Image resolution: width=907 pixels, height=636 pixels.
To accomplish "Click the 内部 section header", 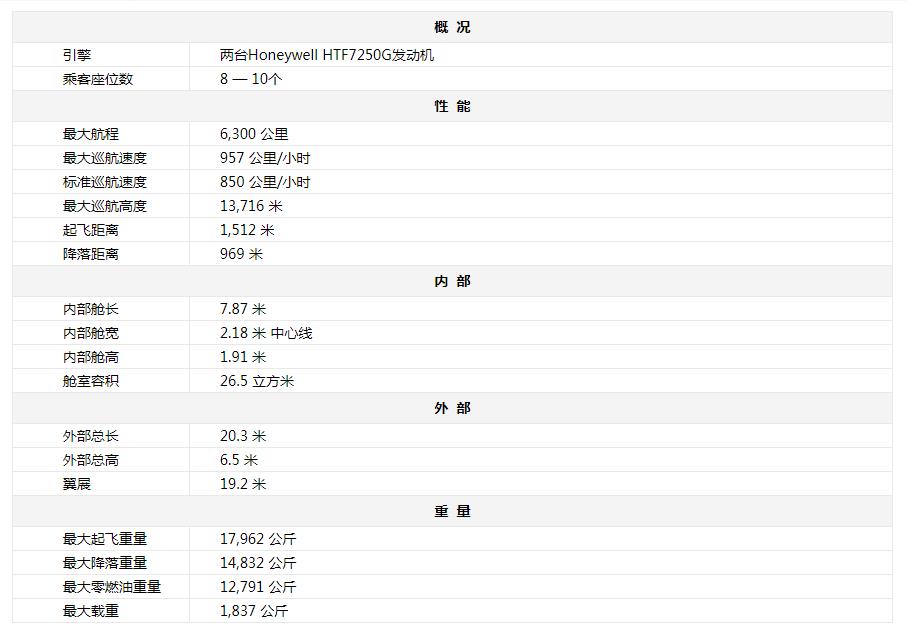I will (x=452, y=281).
